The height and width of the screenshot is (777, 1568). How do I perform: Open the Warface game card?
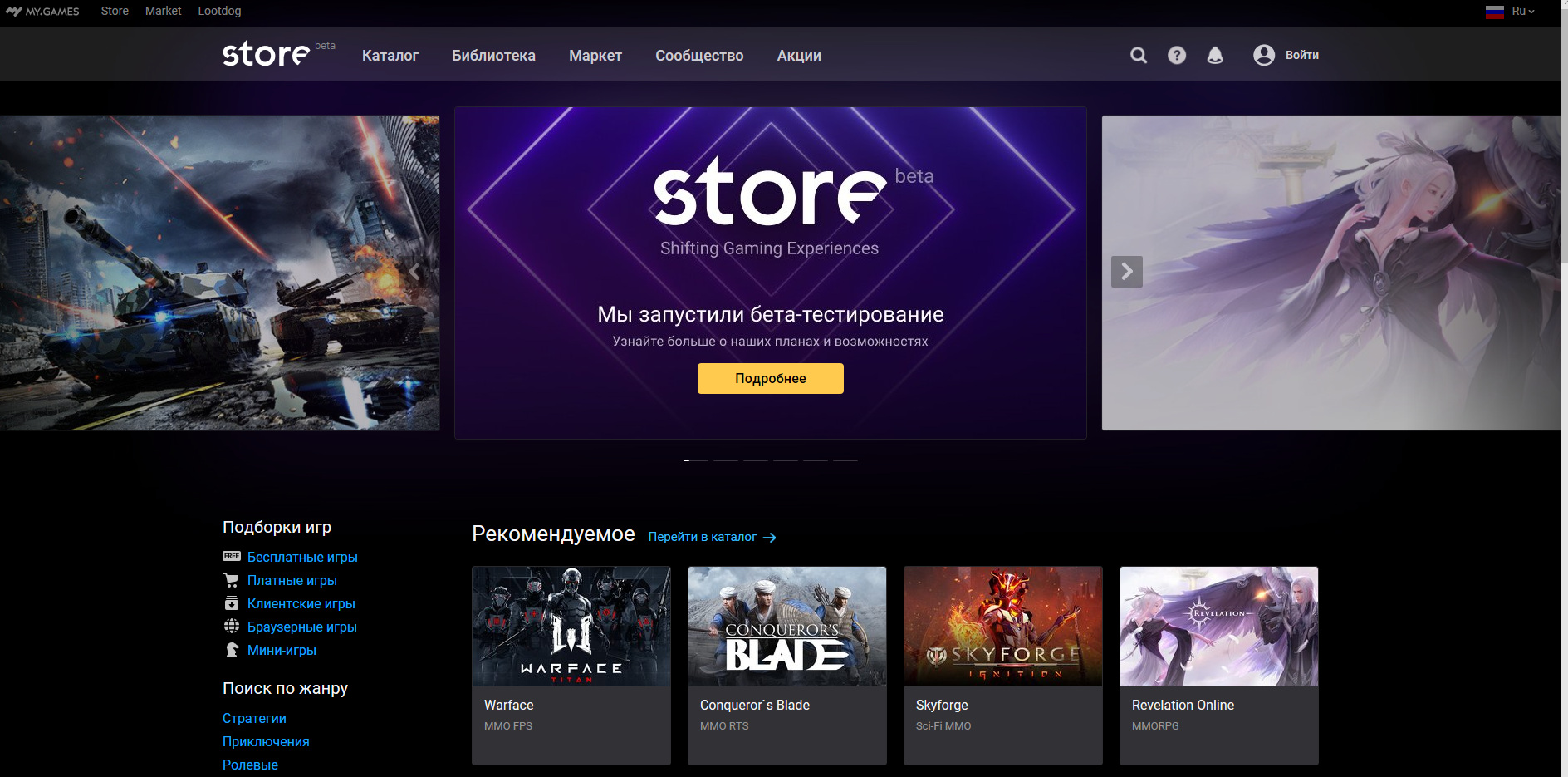coord(571,665)
